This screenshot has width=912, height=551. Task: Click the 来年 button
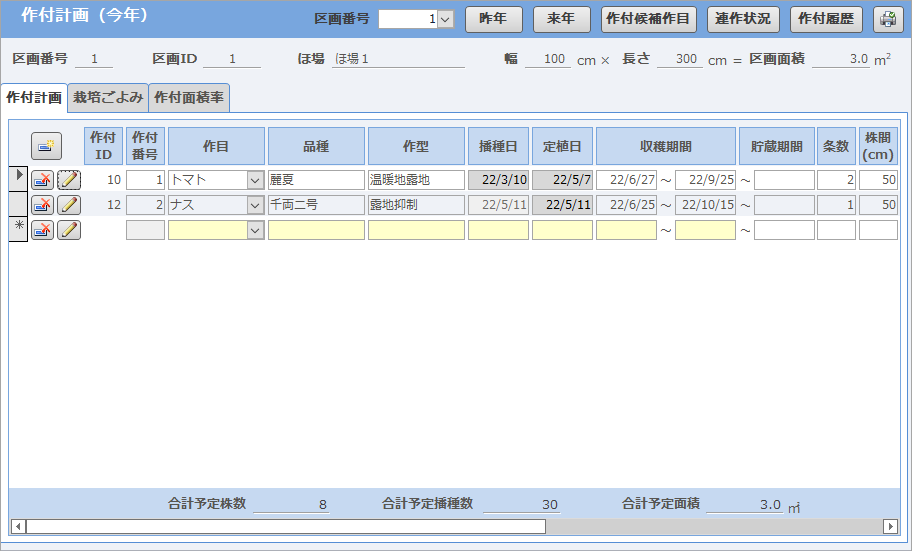(561, 19)
